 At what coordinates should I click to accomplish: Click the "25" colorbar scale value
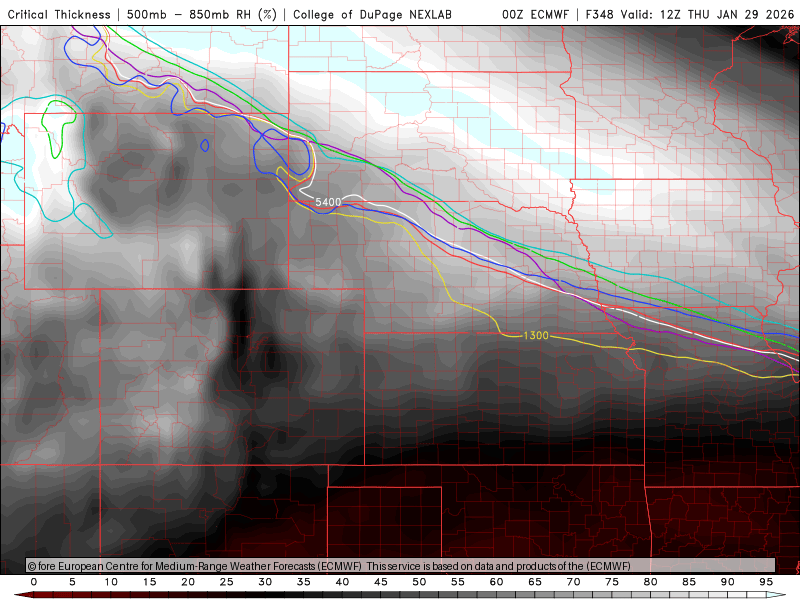click(x=227, y=582)
